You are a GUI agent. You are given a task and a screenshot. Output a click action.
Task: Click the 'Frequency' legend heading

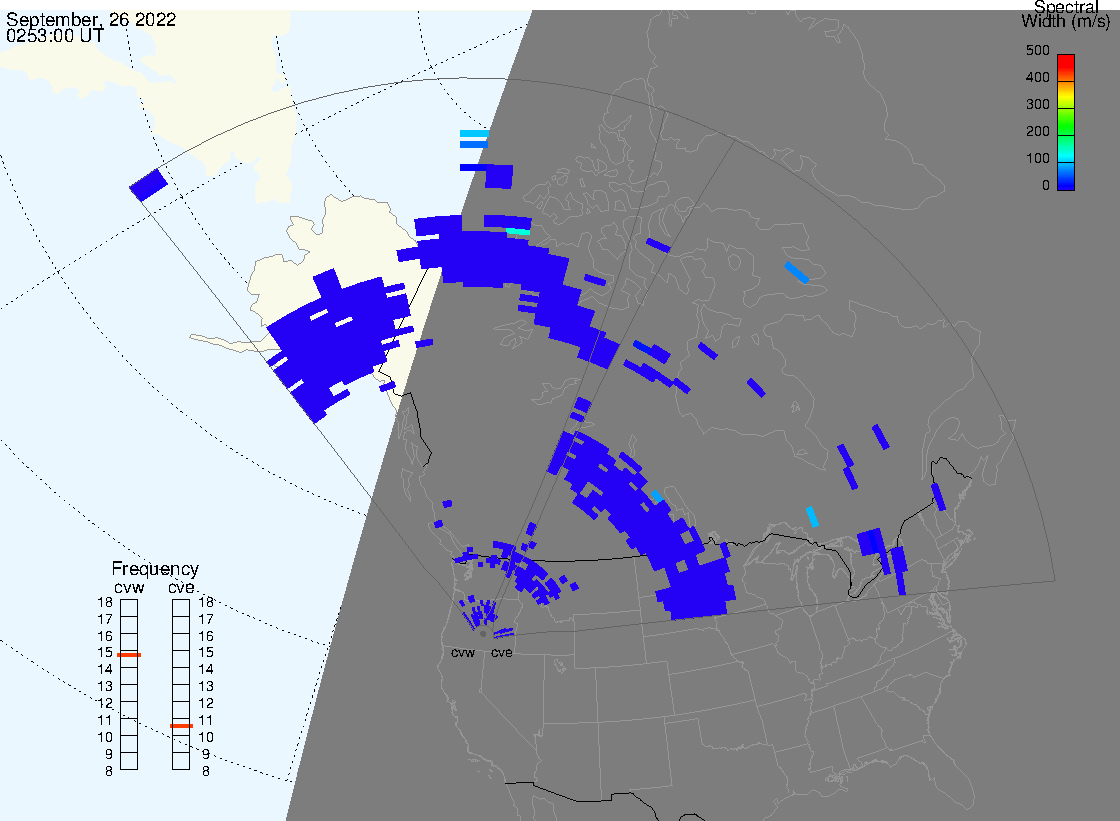tap(155, 569)
